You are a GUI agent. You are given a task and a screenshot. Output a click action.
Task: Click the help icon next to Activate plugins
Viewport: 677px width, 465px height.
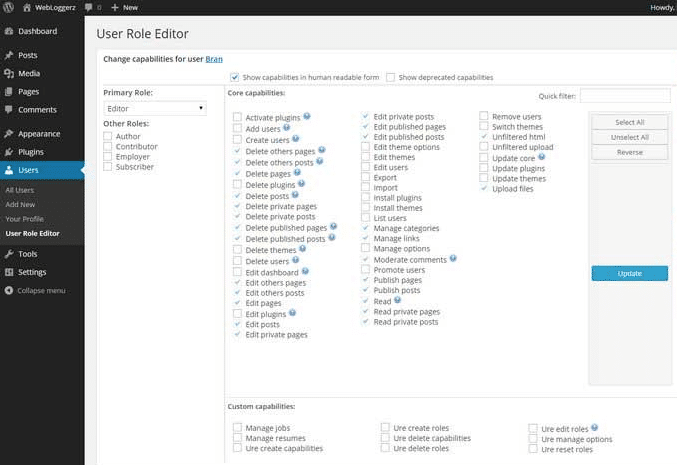click(x=306, y=116)
